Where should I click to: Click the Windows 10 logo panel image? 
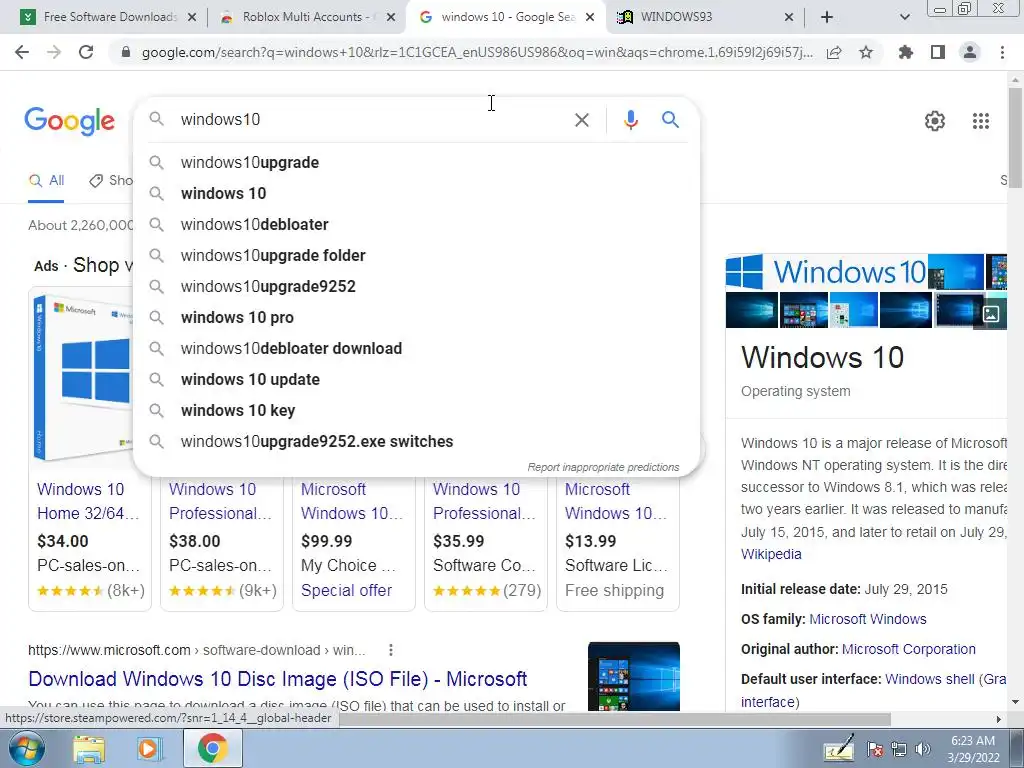826,272
